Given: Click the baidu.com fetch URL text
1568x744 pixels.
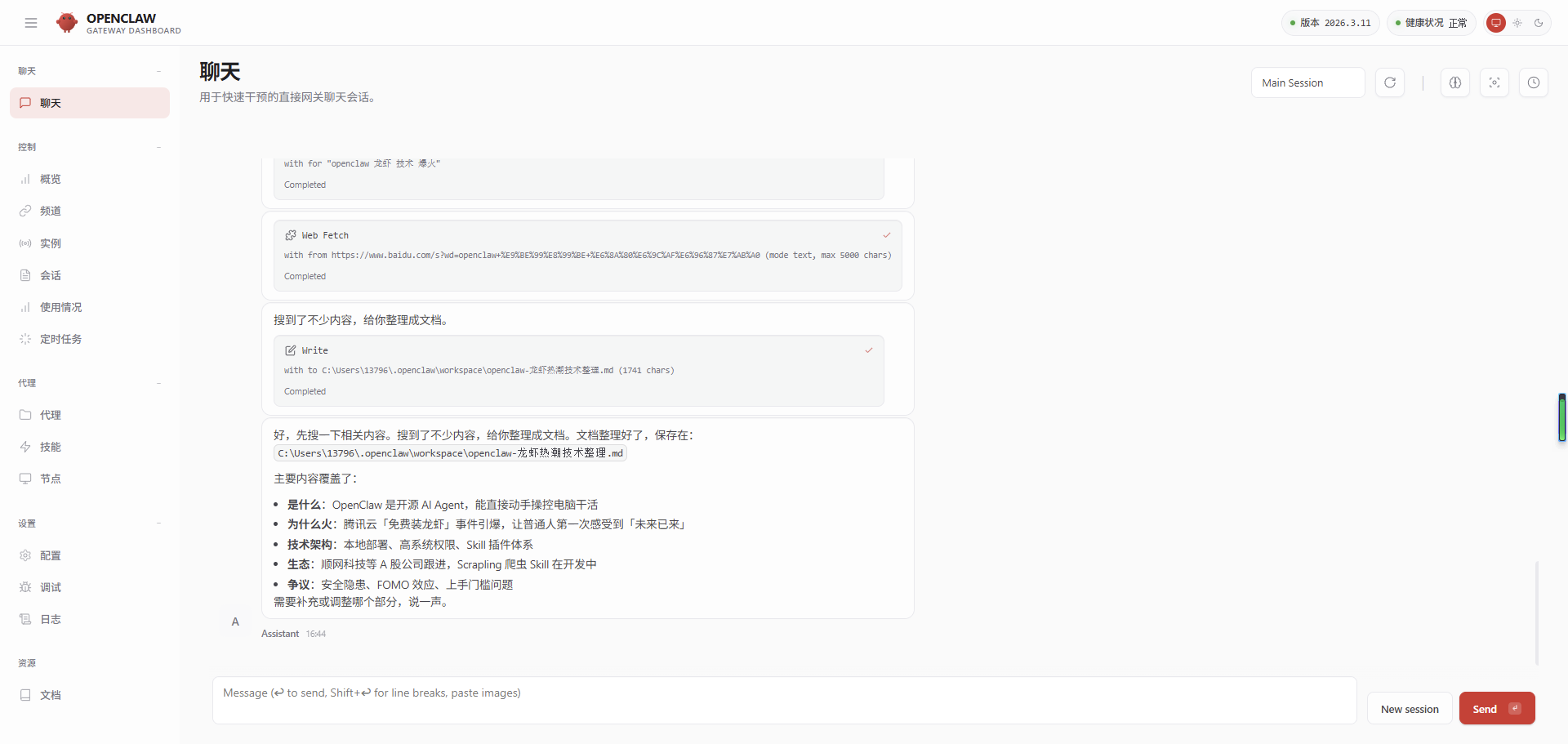Looking at the screenshot, I should pos(546,256).
